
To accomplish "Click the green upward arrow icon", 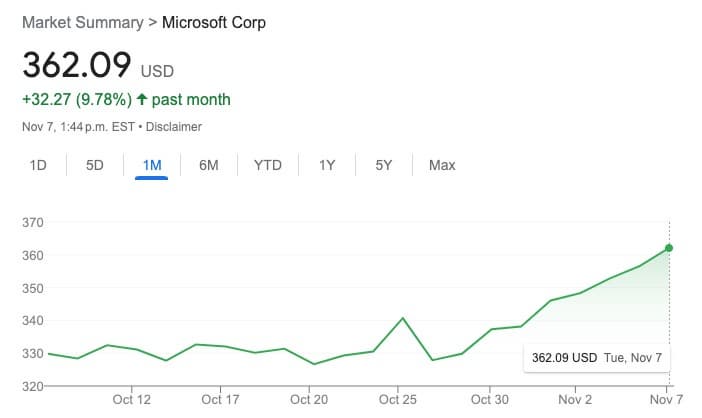I will click(141, 99).
